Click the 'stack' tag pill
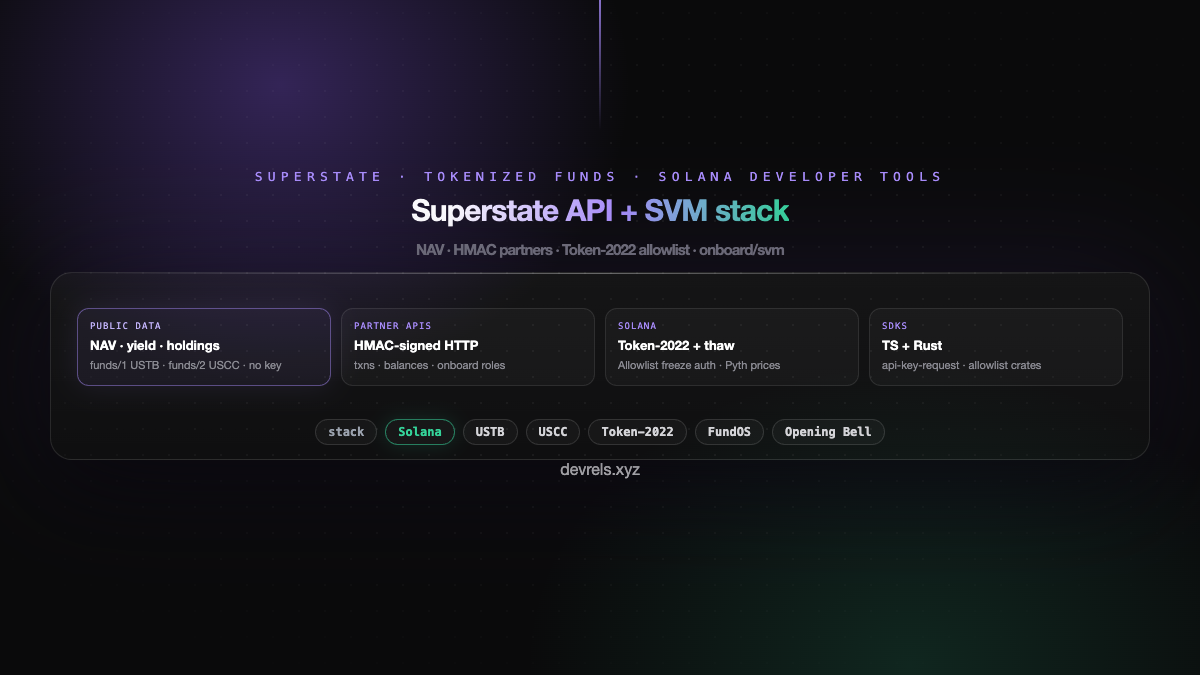Image resolution: width=1200 pixels, height=675 pixels. tap(346, 432)
